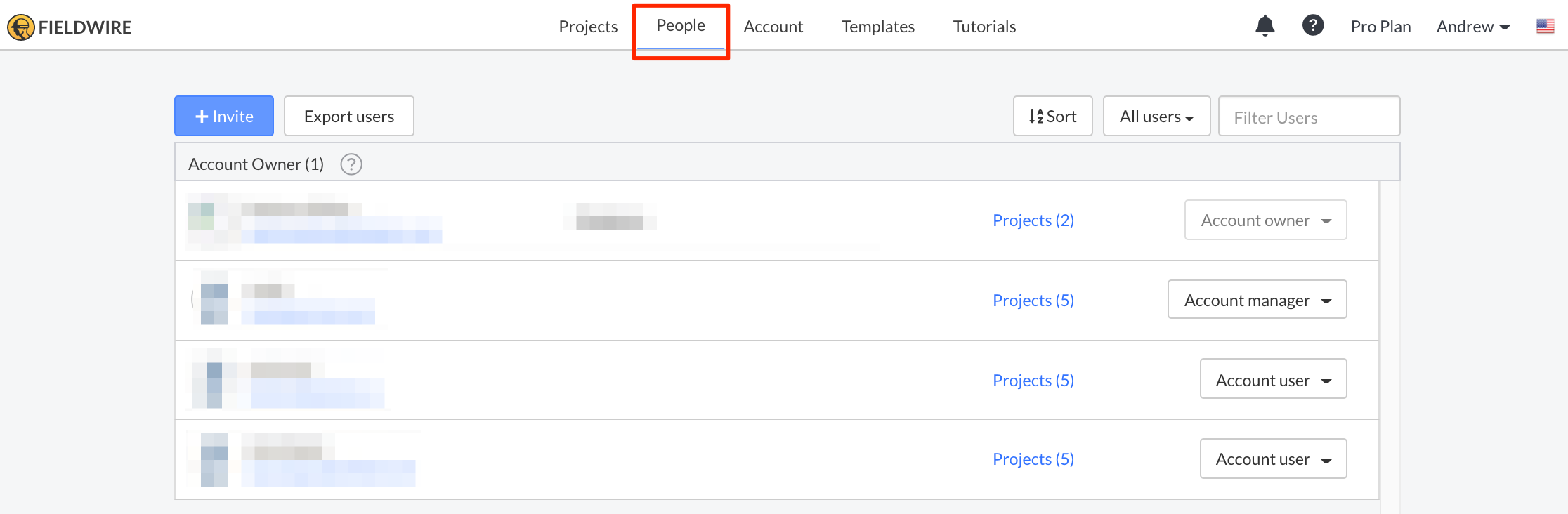Open the All users filter dropdown
This screenshot has width=1568, height=514.
(x=1156, y=116)
